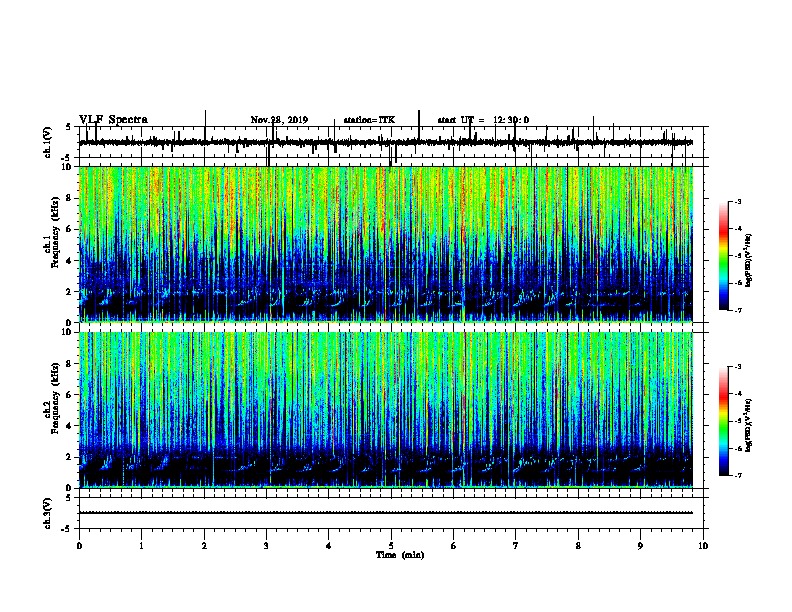
Task: Click time axis tick label '4'
Action: click(329, 546)
